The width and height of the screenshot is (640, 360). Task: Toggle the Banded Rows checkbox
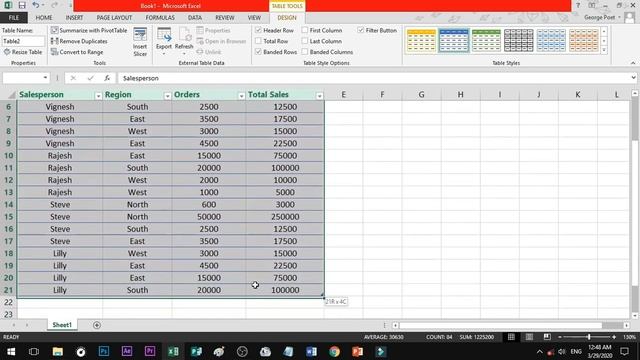click(x=258, y=52)
